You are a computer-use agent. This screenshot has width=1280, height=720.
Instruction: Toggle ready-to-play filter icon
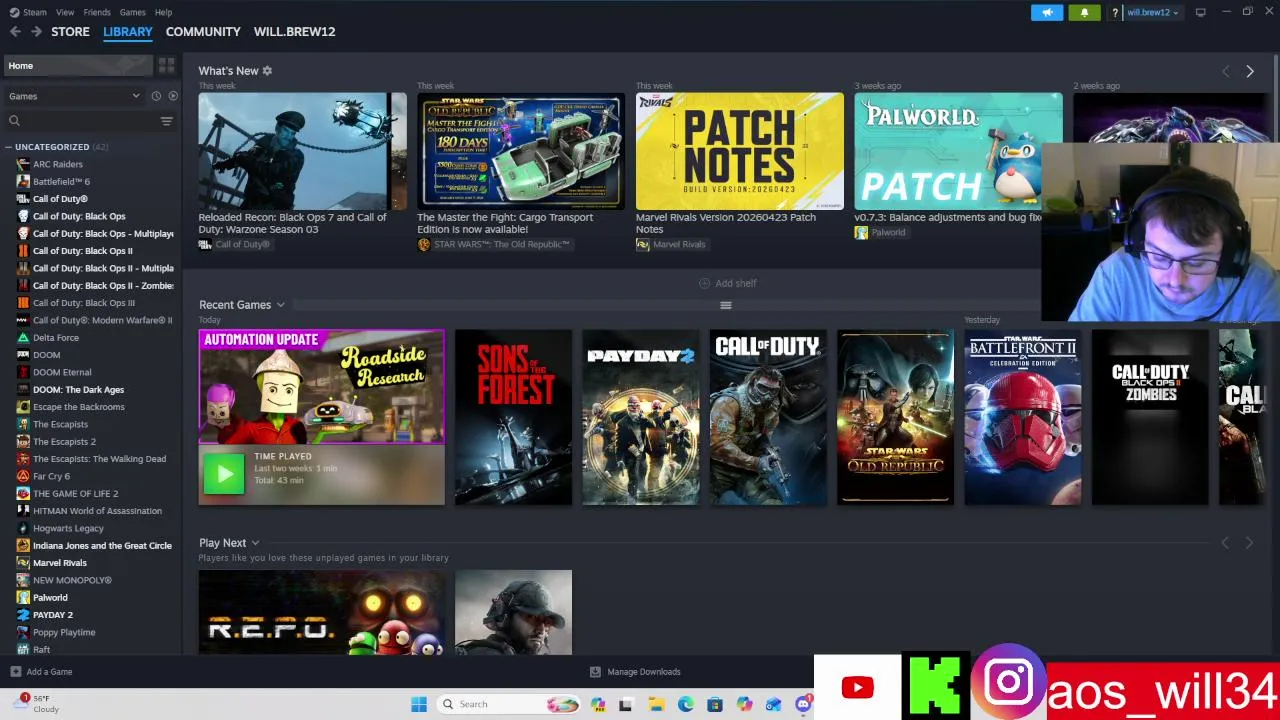click(x=173, y=96)
